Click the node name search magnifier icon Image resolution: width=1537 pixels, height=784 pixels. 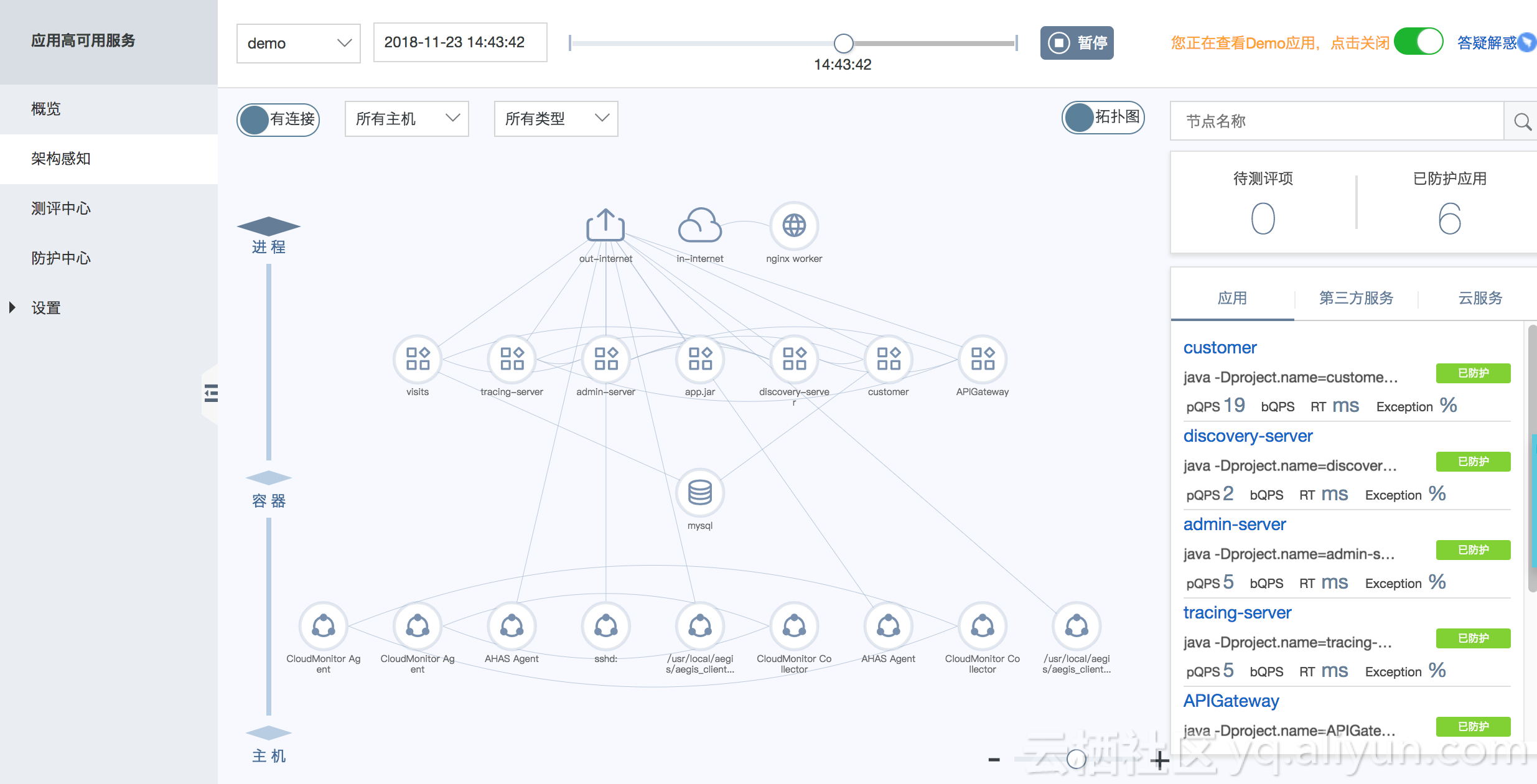point(1522,121)
